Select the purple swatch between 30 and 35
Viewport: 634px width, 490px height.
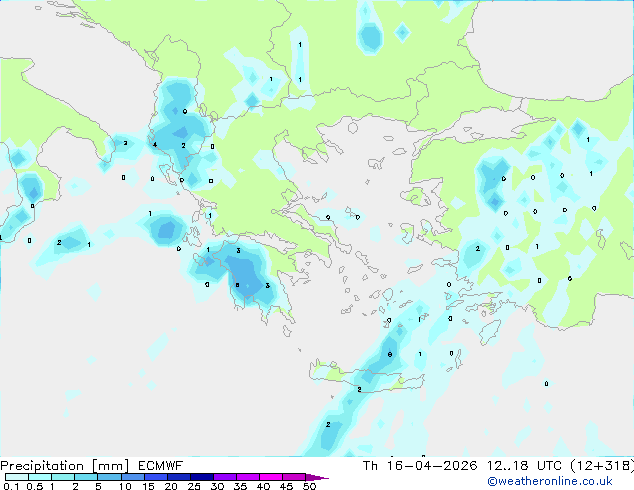point(225,477)
